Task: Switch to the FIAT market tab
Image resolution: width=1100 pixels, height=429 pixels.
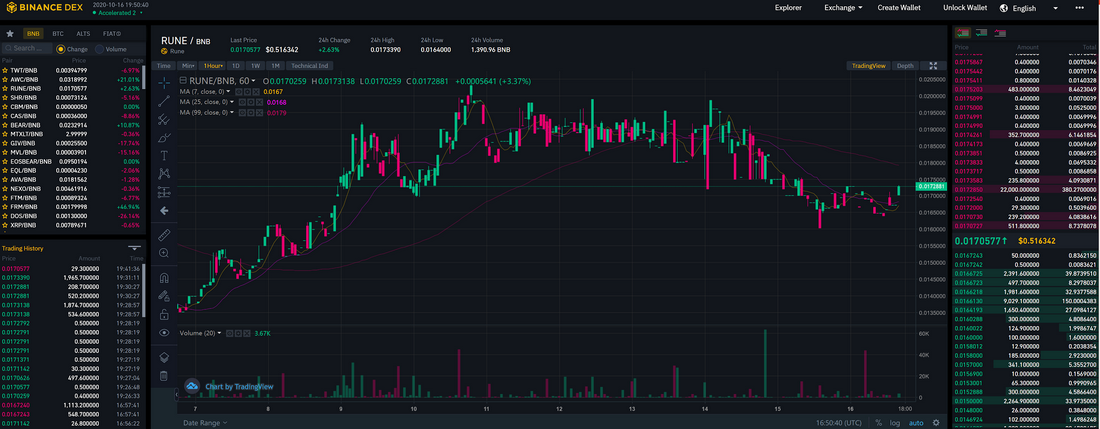Action: [112, 33]
